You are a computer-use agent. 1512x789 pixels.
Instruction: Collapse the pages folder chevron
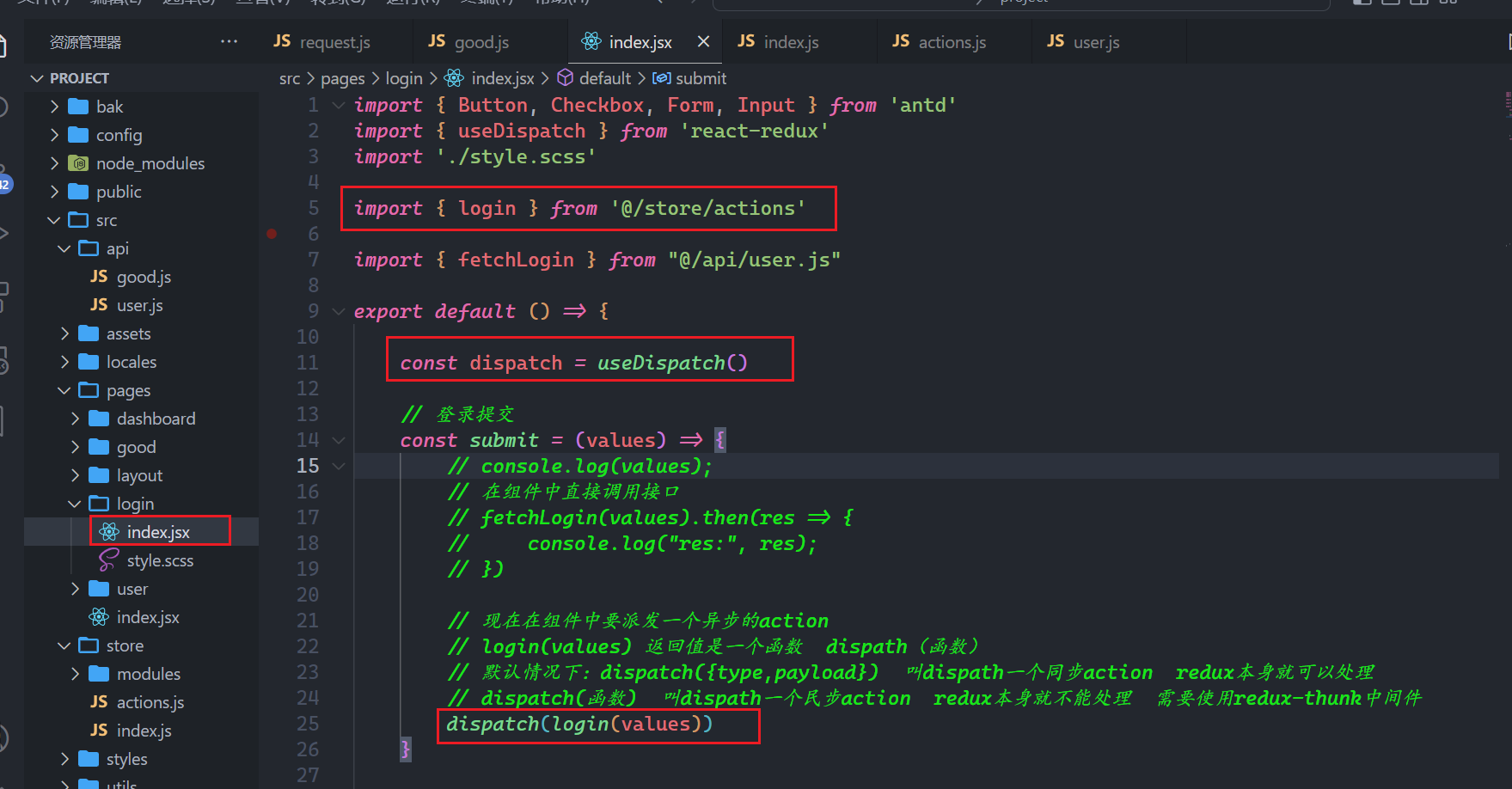click(x=64, y=390)
